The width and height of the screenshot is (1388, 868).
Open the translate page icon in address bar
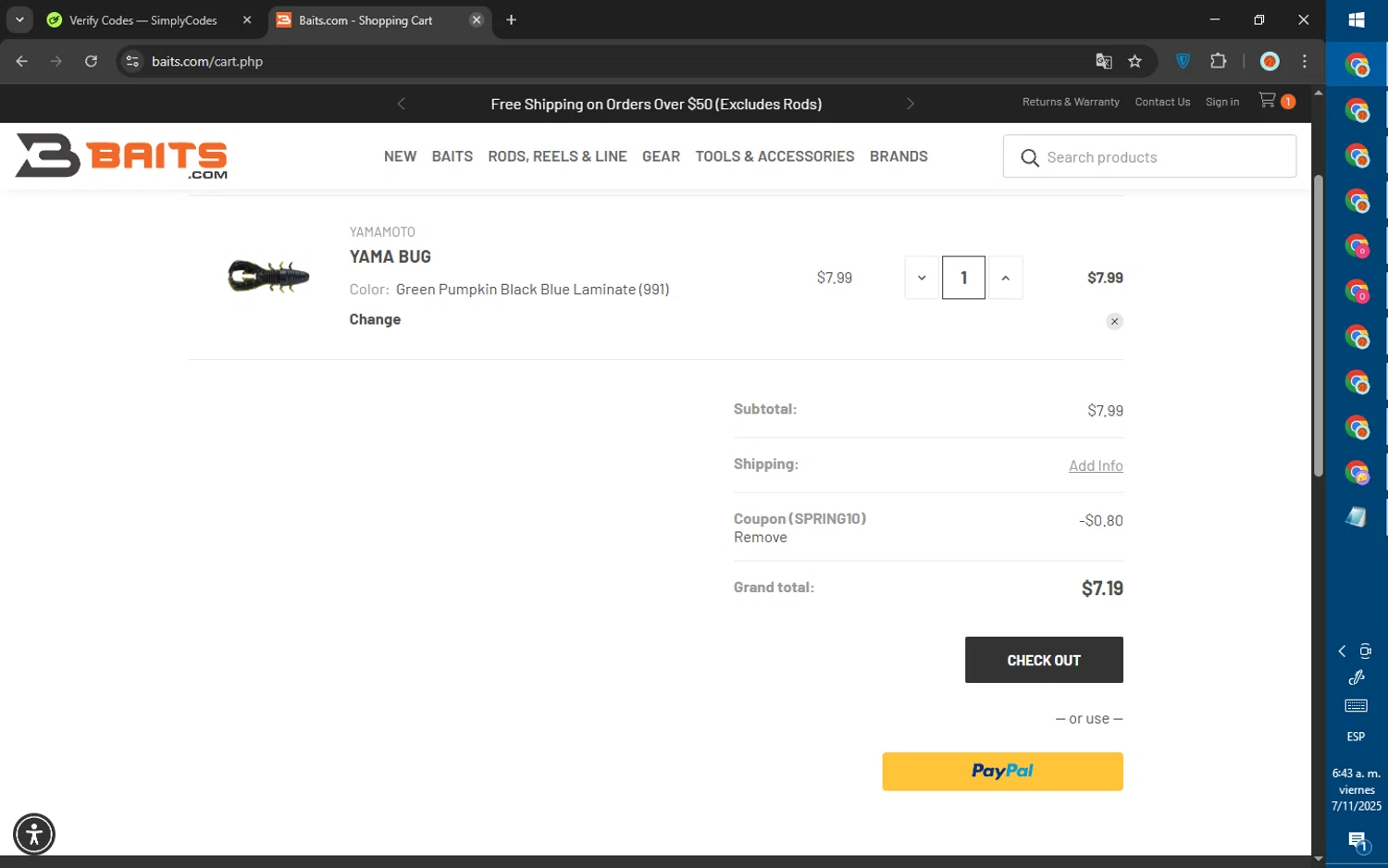[1104, 61]
